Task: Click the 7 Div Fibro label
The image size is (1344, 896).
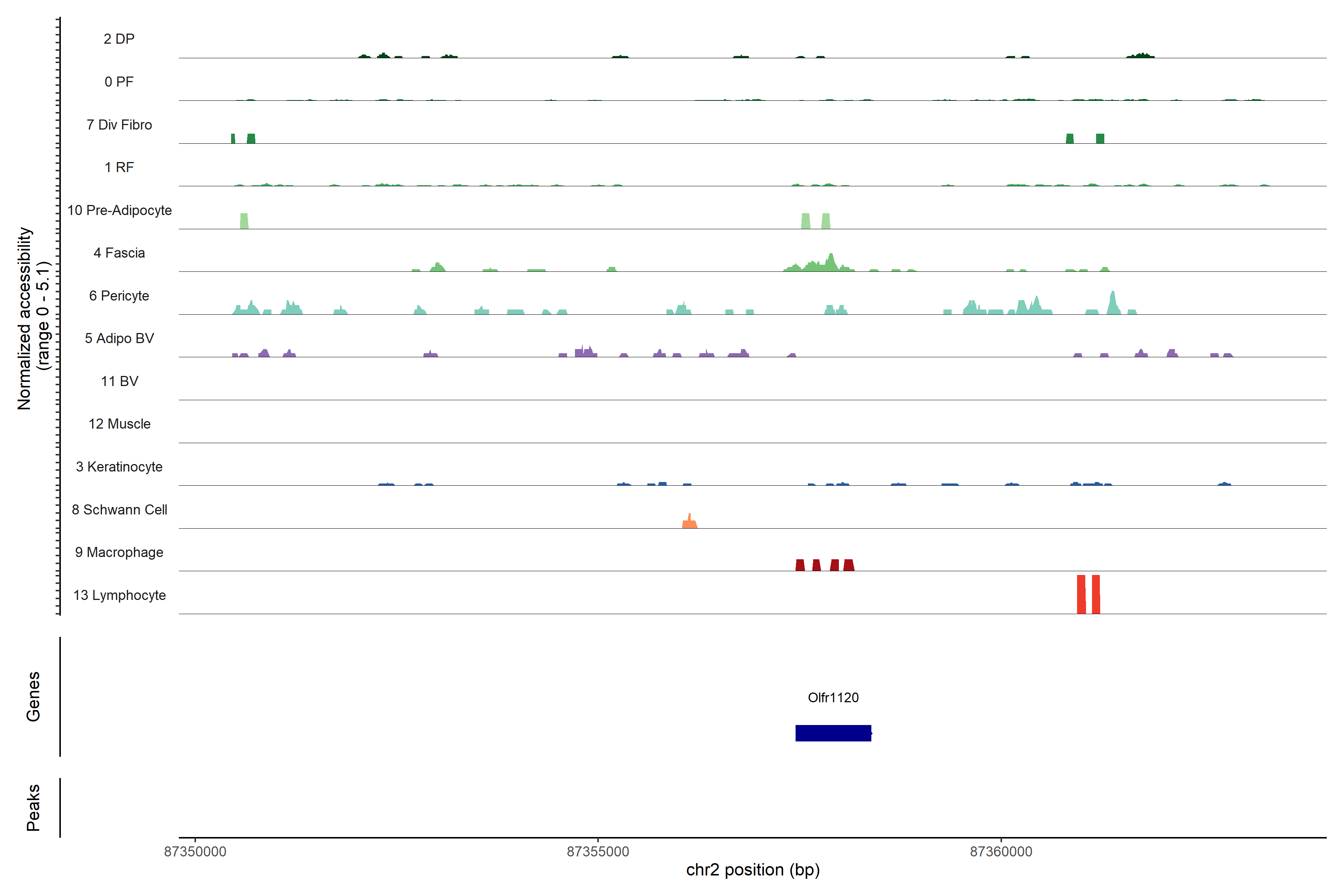Action: point(119,125)
